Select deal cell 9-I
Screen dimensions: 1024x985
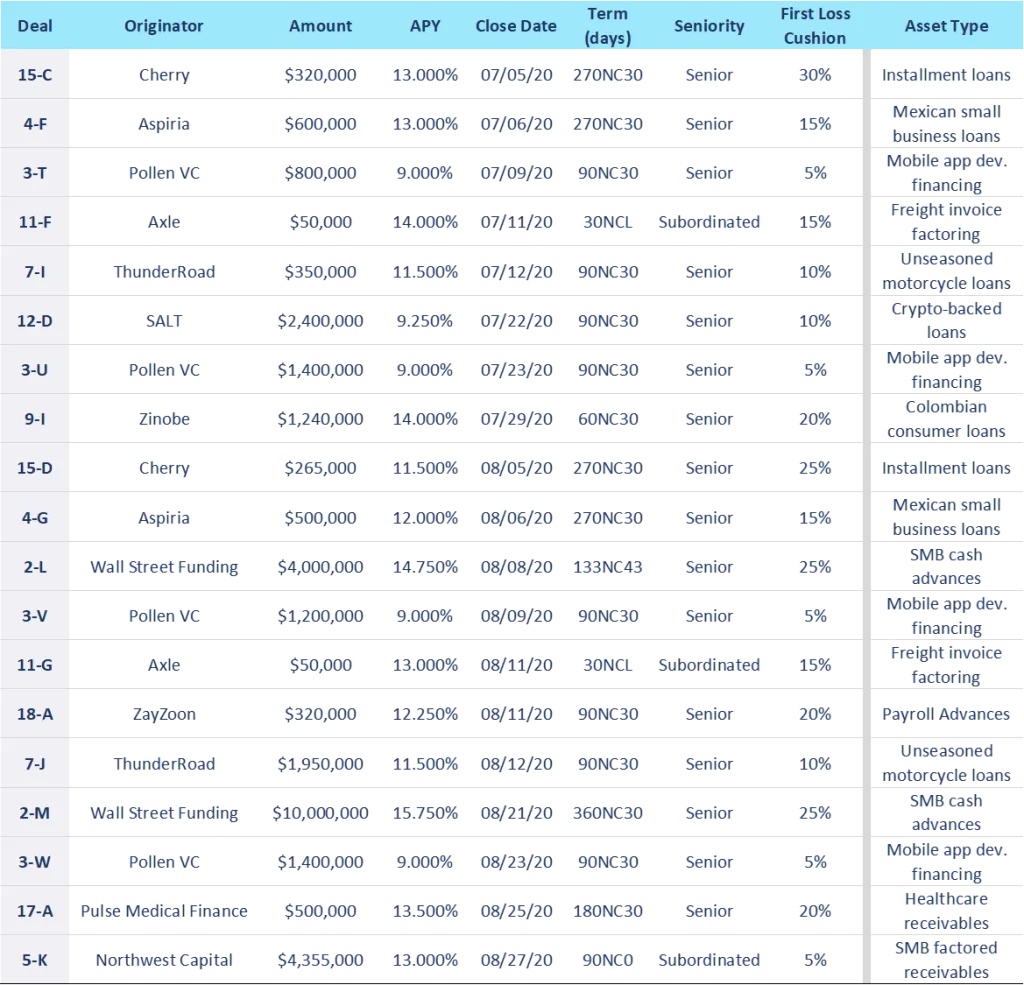[x=35, y=419]
